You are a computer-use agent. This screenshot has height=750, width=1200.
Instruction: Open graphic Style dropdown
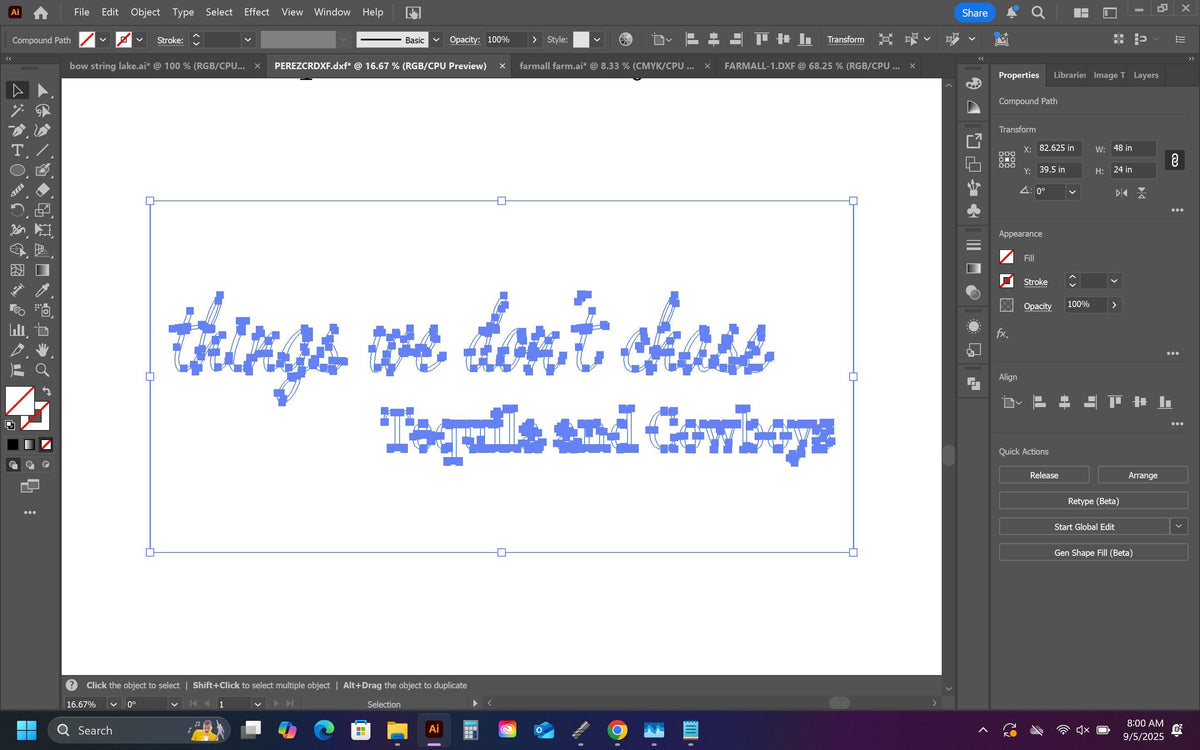coord(597,39)
